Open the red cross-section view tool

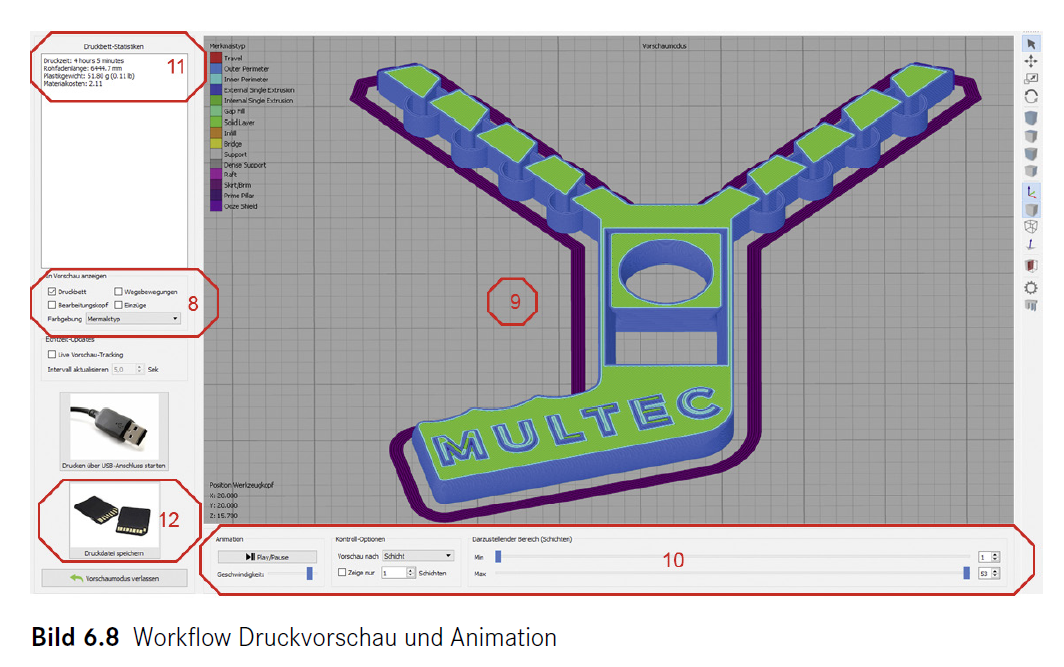[1031, 266]
